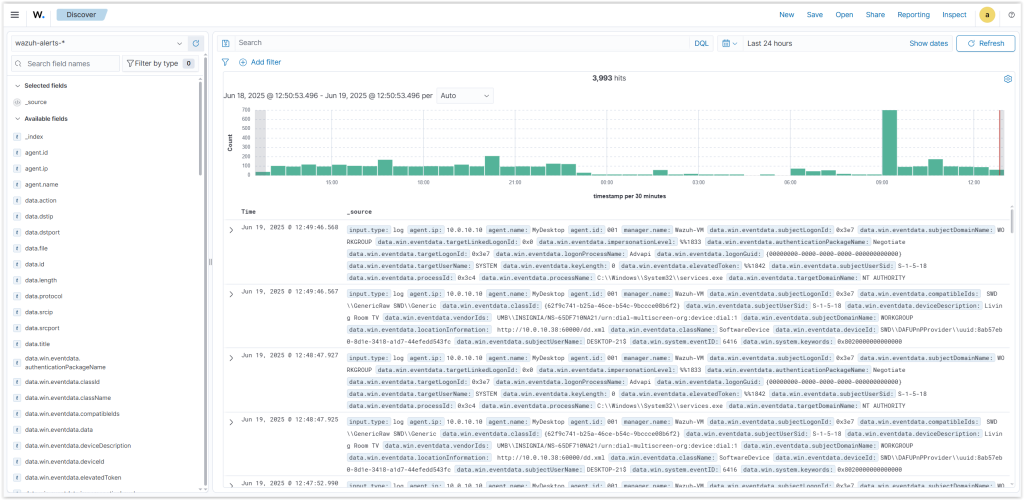The image size is (1024, 500).
Task: Select the data.win.eventdata.compatibleIds field
Action: [72, 414]
